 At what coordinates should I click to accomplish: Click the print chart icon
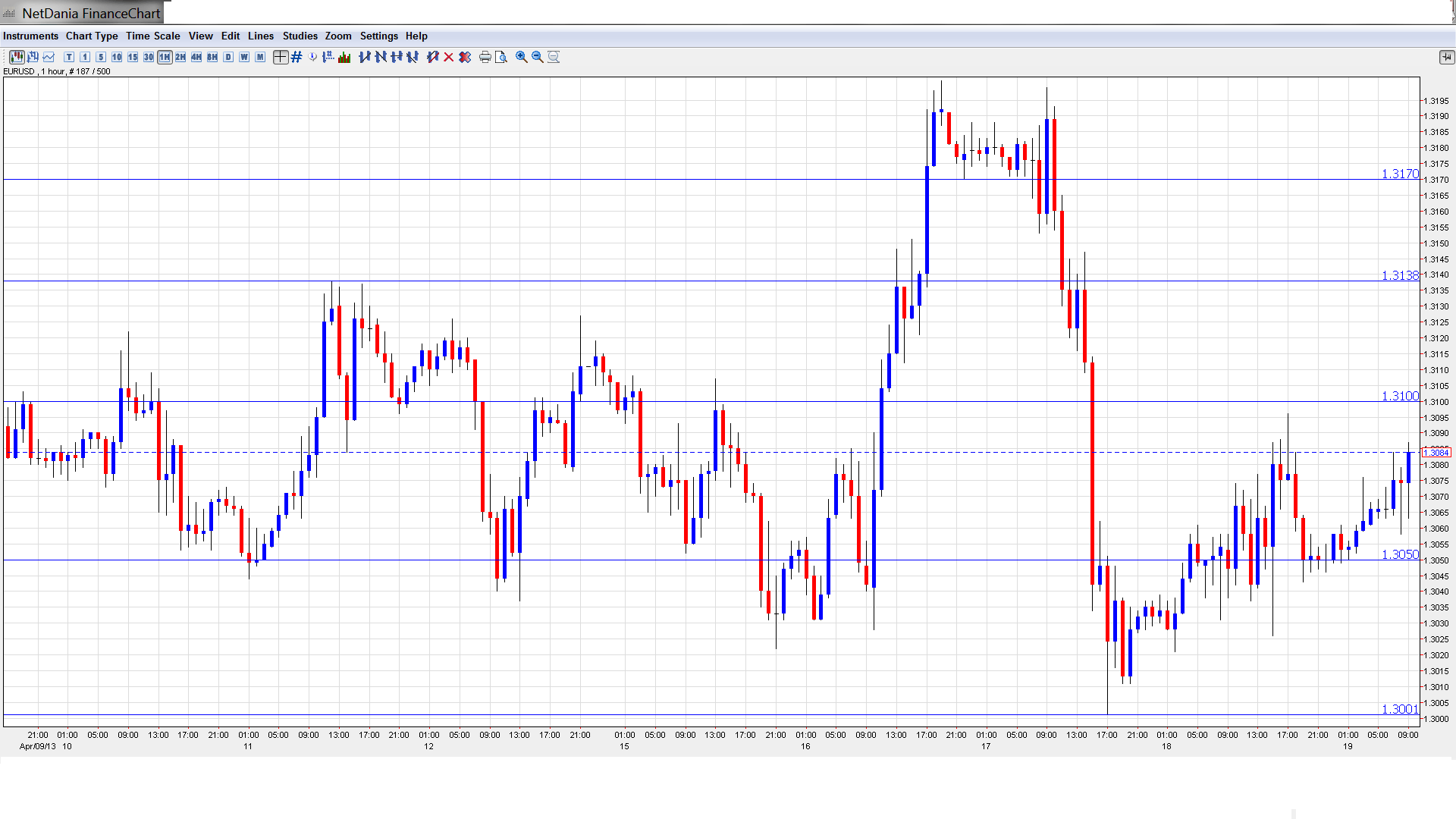(x=485, y=57)
